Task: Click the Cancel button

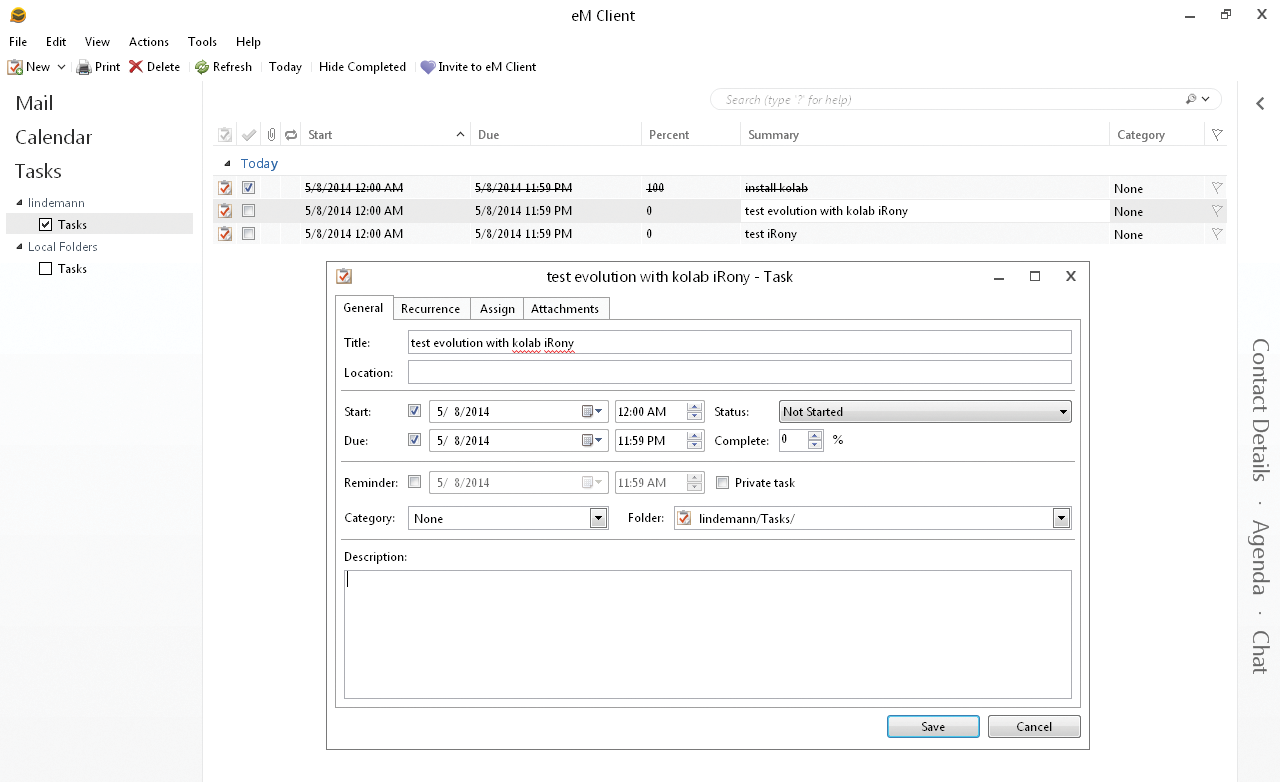Action: [x=1034, y=727]
